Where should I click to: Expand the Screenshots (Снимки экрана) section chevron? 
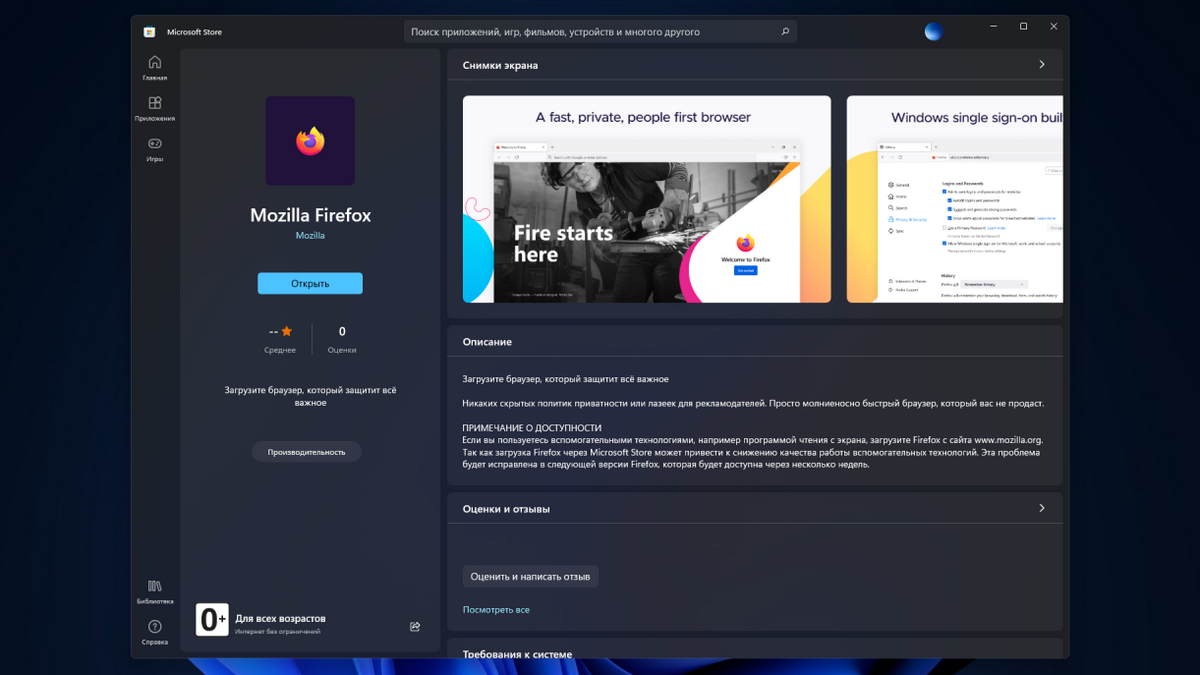pos(1041,65)
